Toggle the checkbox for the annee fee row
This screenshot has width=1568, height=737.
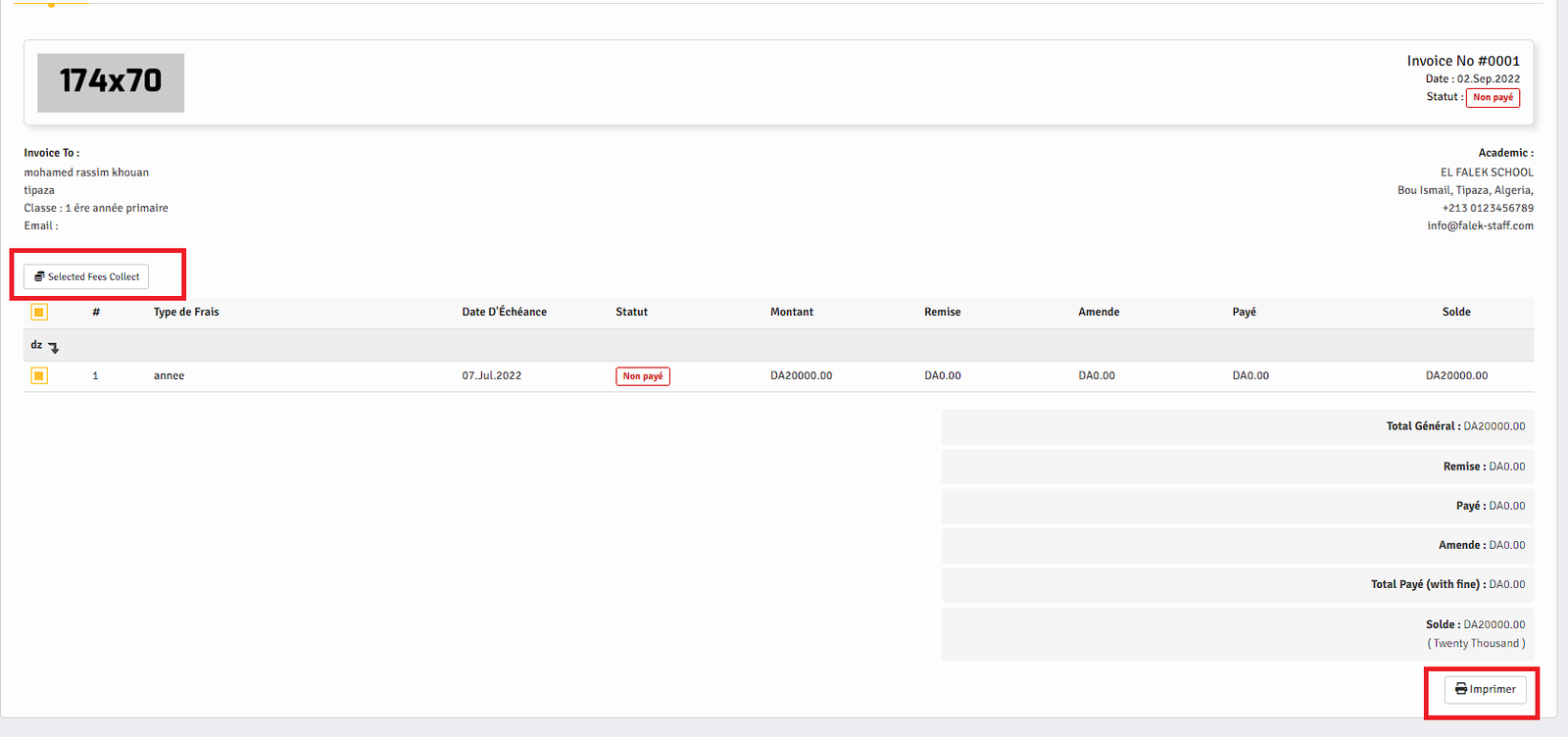tap(39, 375)
